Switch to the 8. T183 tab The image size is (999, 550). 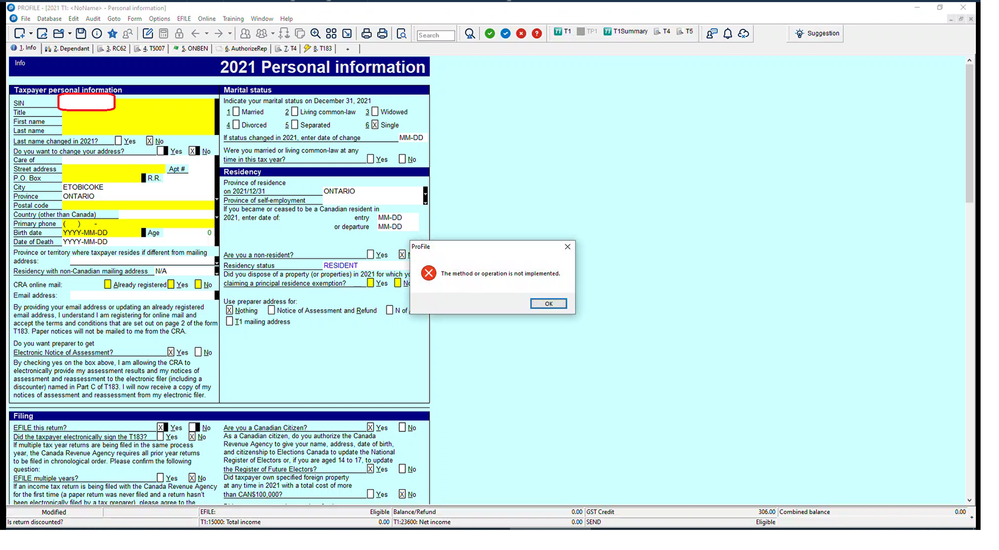pyautogui.click(x=318, y=48)
